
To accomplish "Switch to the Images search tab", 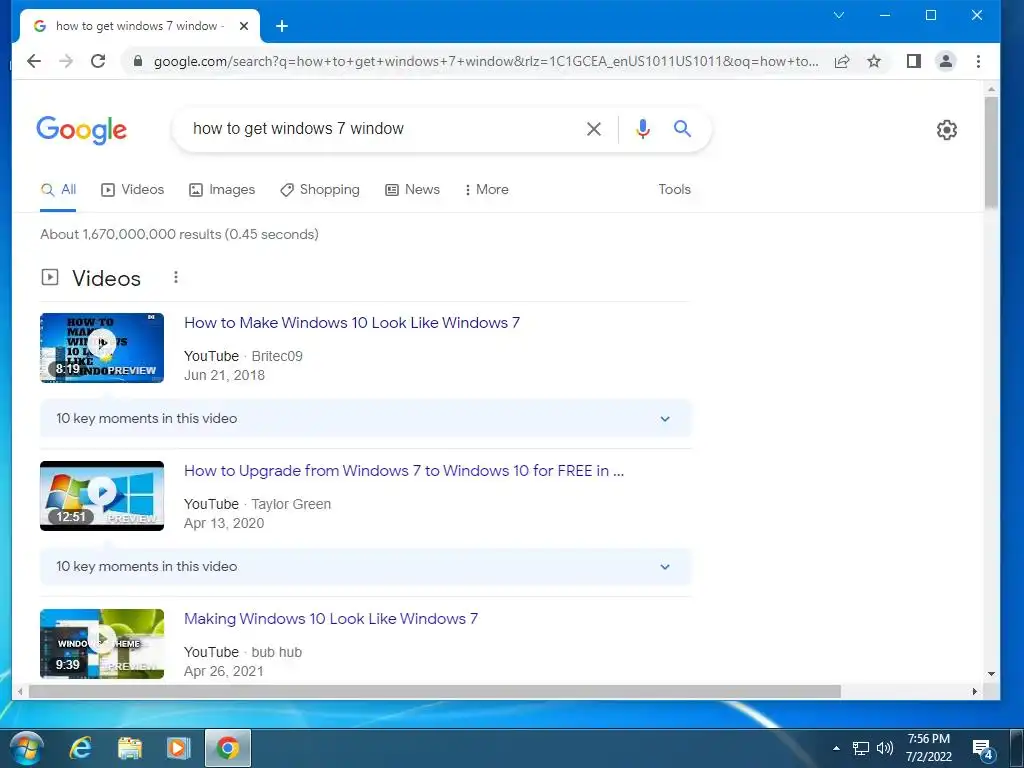I will tap(222, 189).
